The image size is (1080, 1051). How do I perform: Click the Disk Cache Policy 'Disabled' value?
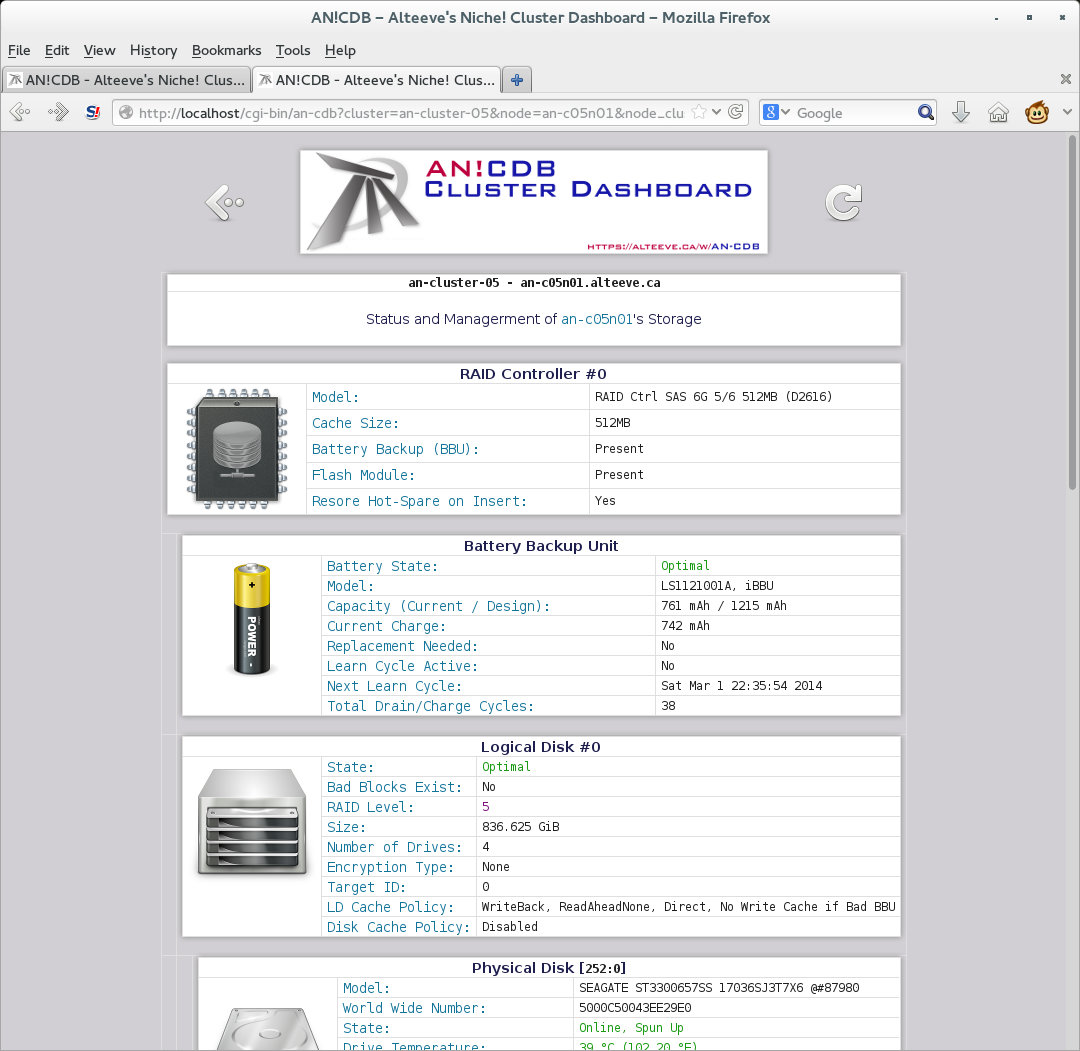[x=510, y=926]
